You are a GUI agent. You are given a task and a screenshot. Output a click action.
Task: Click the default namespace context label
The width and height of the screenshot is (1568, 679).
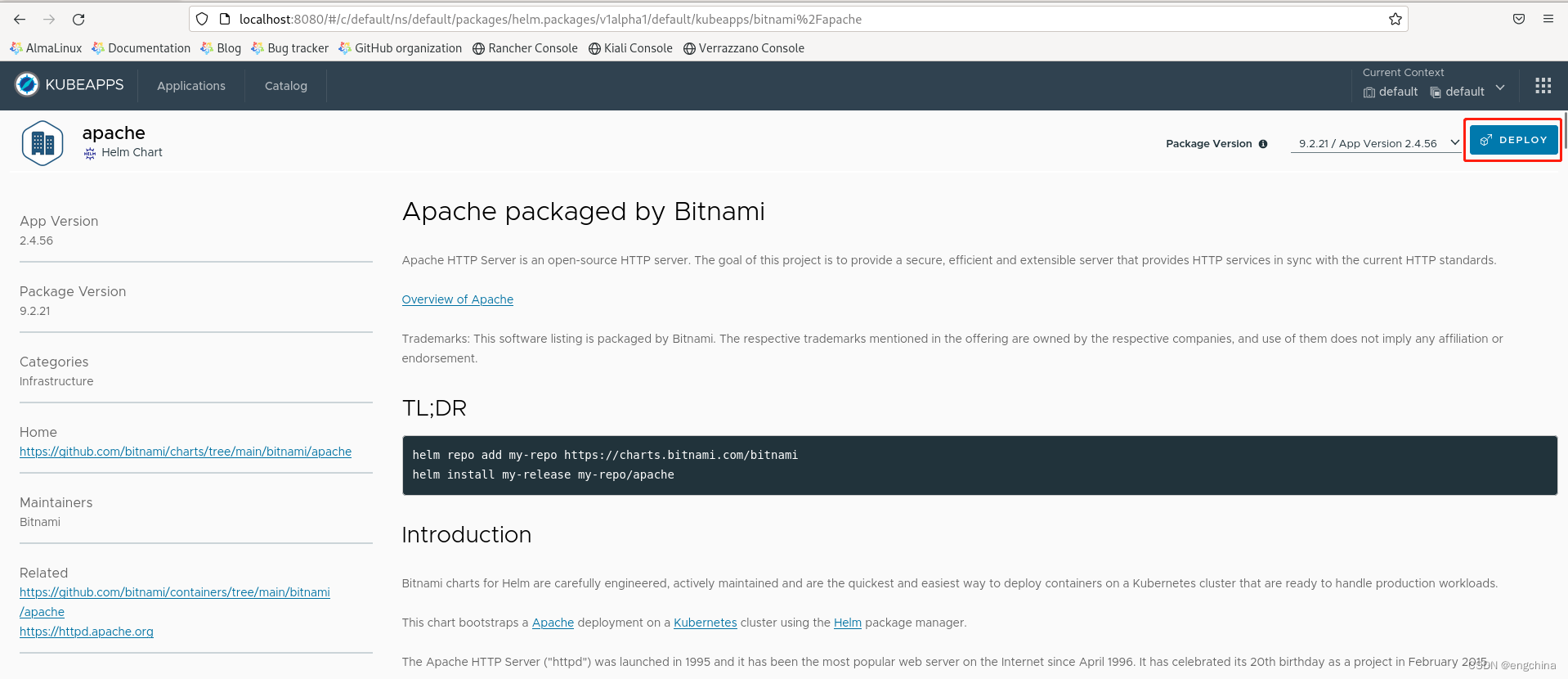1457,92
